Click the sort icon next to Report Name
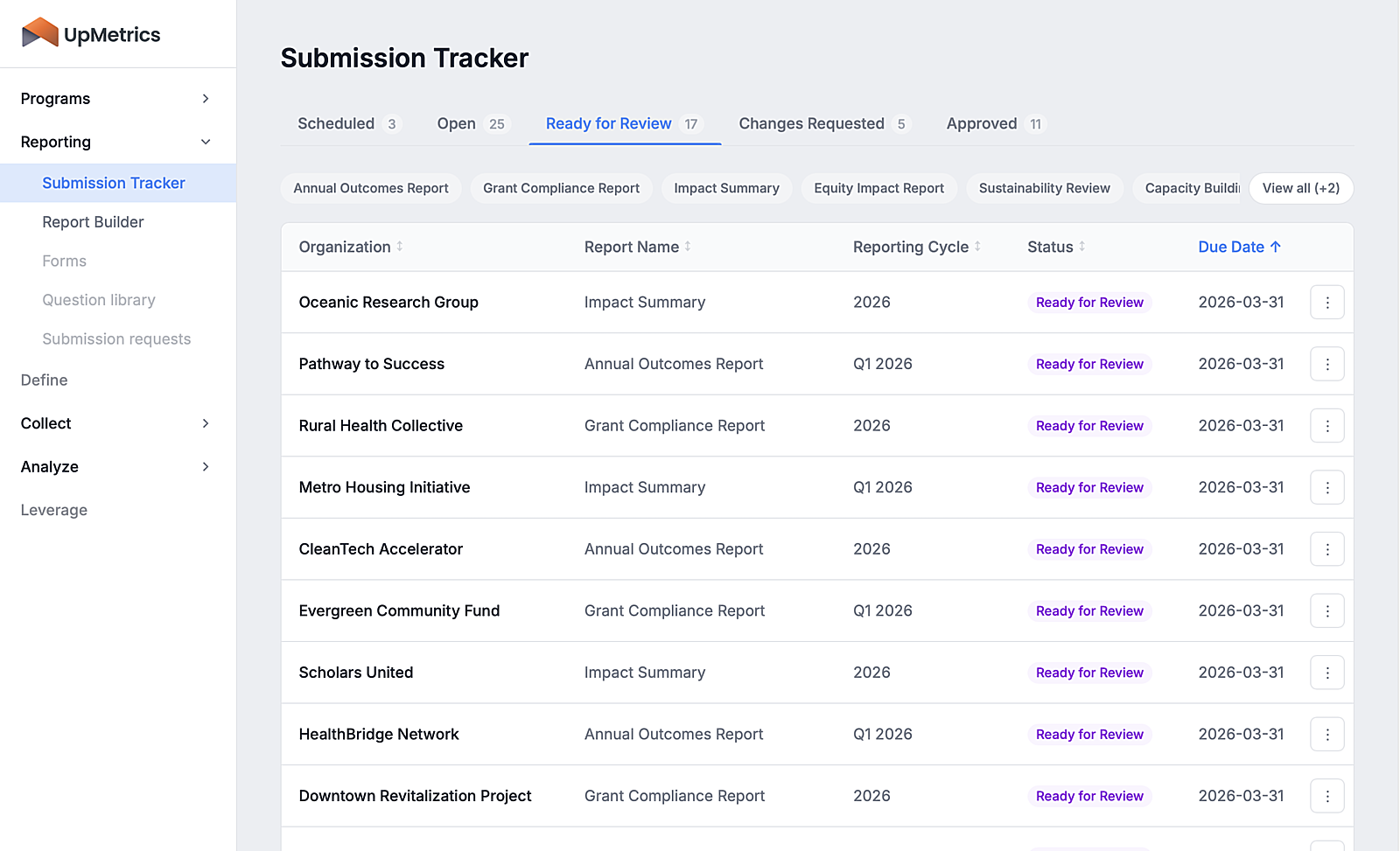Screen dimensions: 1400x851 (x=689, y=247)
